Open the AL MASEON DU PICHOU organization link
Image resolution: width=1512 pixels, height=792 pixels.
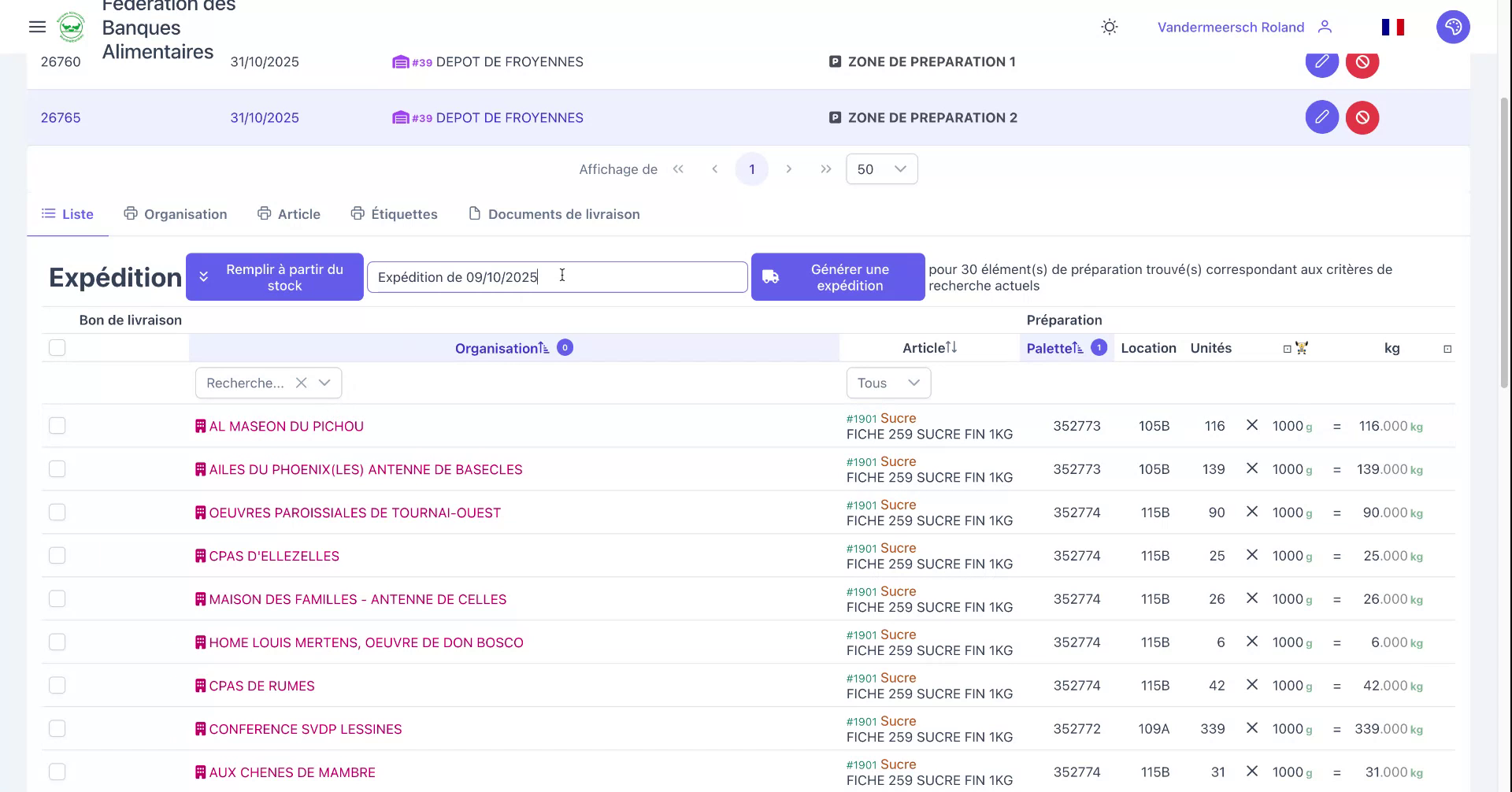286,426
